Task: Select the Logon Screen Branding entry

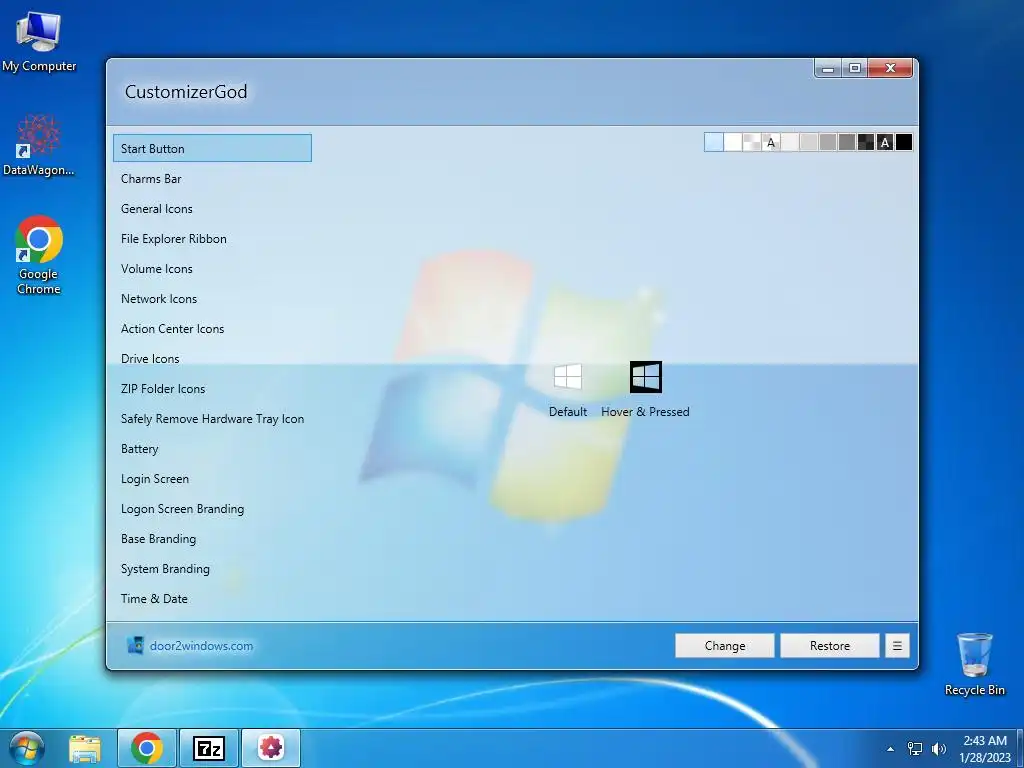Action: pos(212,509)
